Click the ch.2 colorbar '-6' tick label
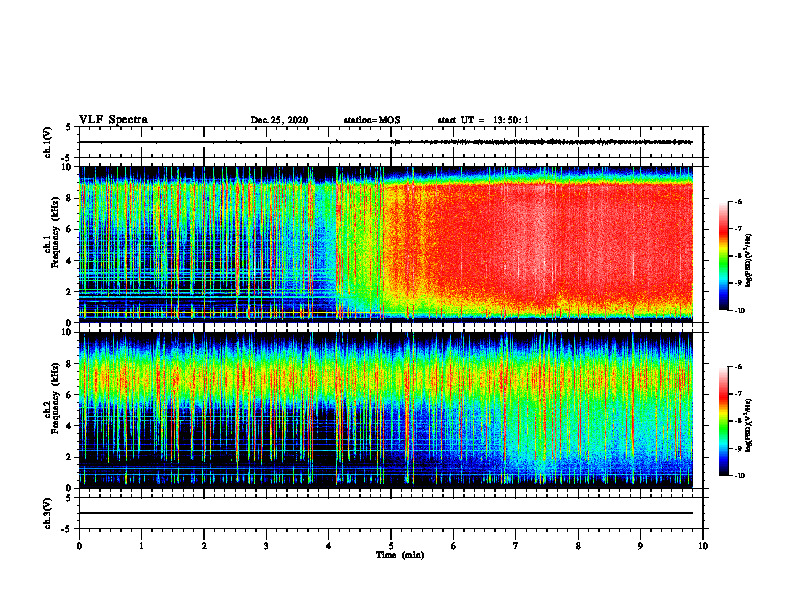Viewport: 792px width, 612px height. (739, 367)
